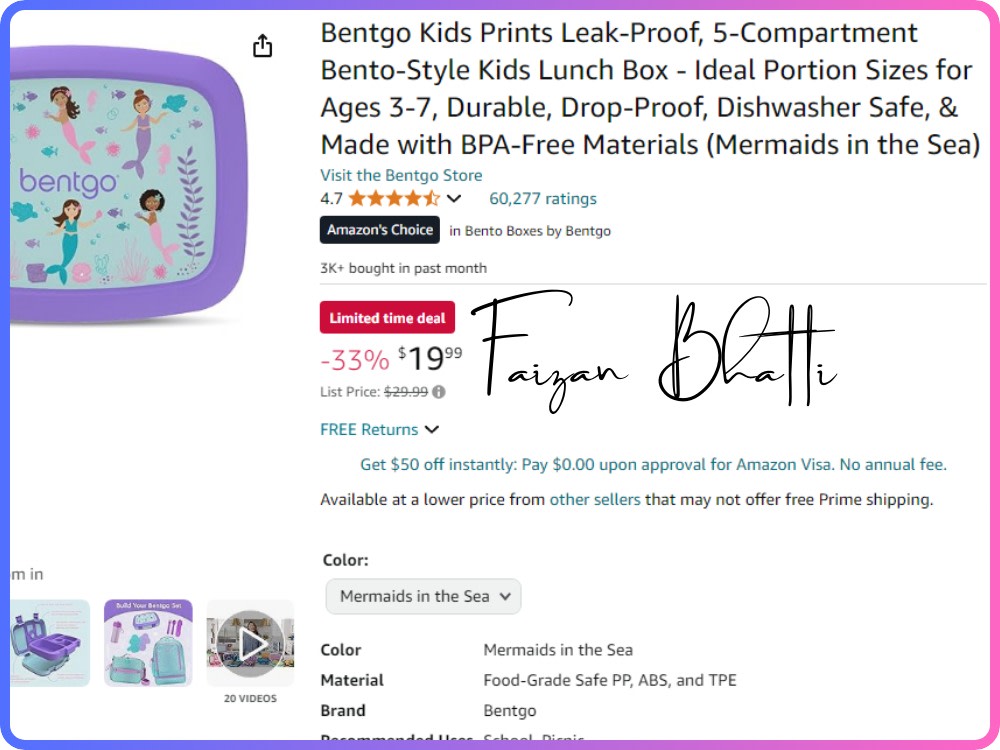Expand the FREE Returns chevron
The image size is (1000, 750).
coord(432,429)
